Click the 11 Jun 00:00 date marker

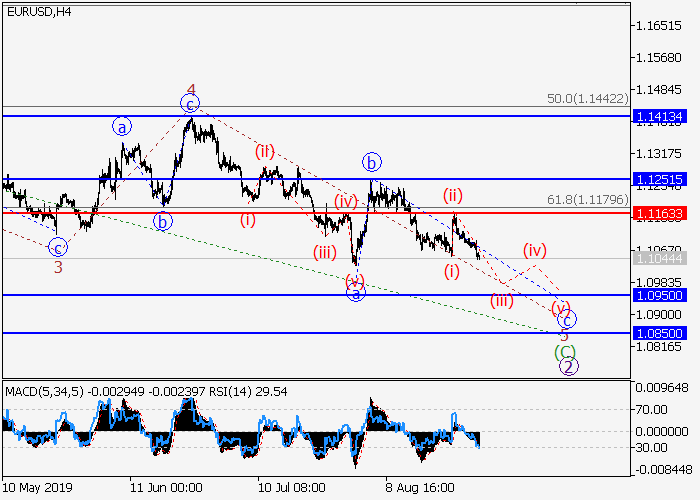click(x=166, y=489)
